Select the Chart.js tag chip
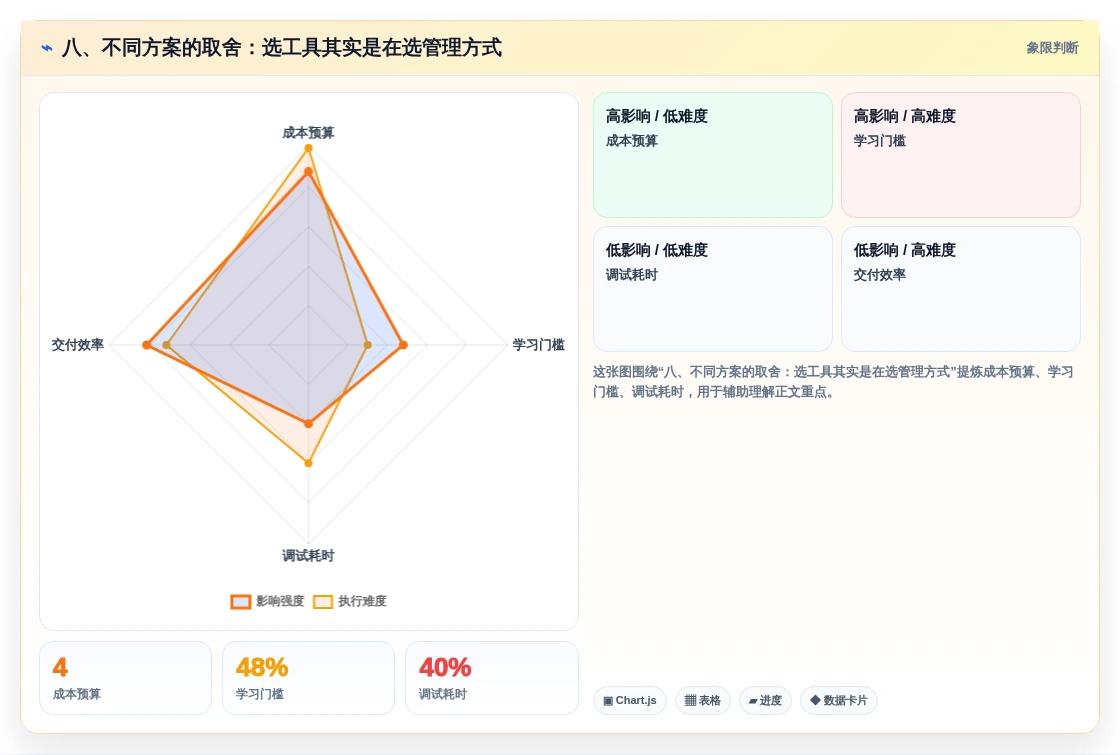The image size is (1120, 755). point(629,701)
